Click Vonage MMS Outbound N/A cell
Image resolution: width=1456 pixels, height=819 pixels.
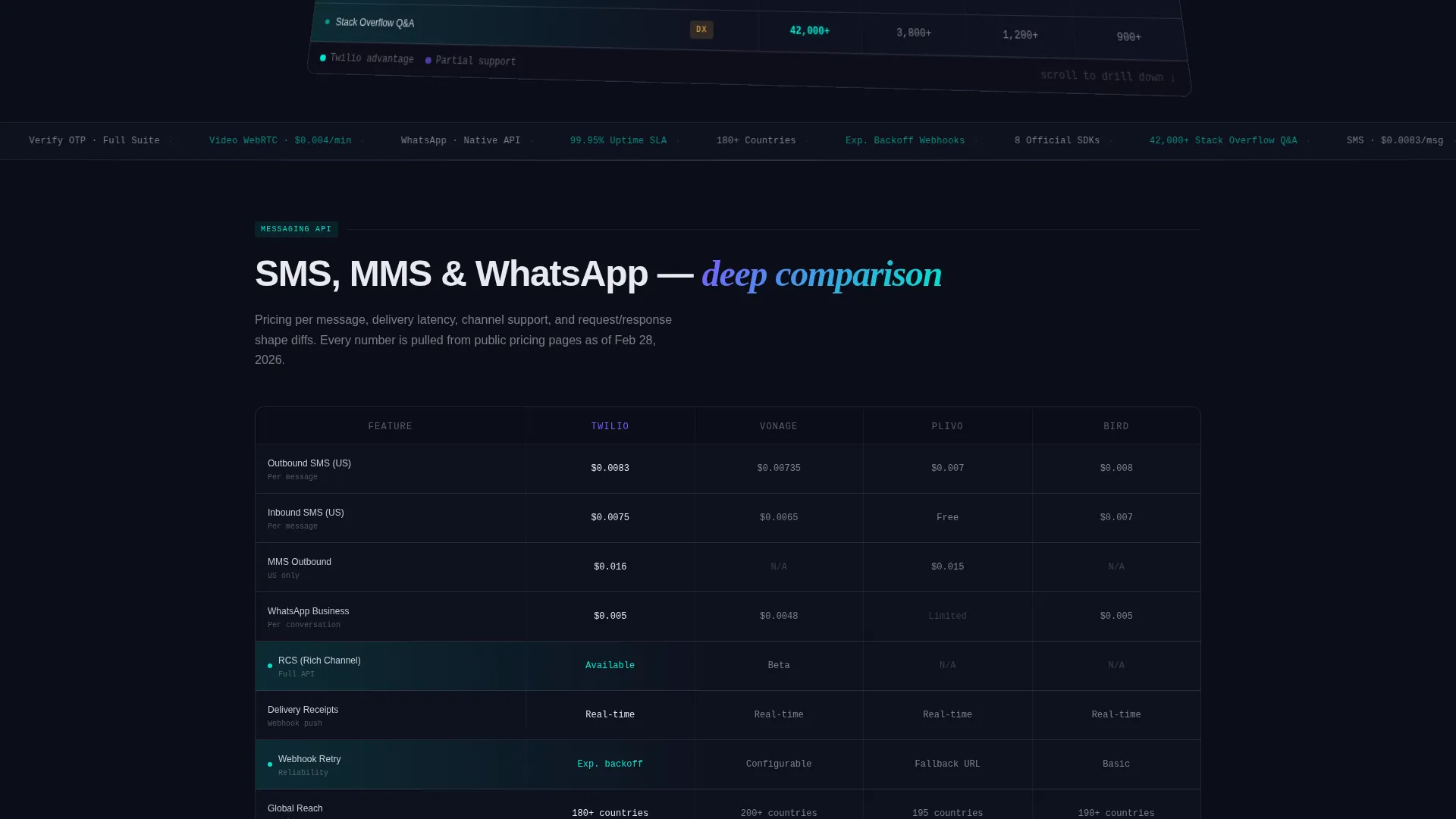coord(779,566)
